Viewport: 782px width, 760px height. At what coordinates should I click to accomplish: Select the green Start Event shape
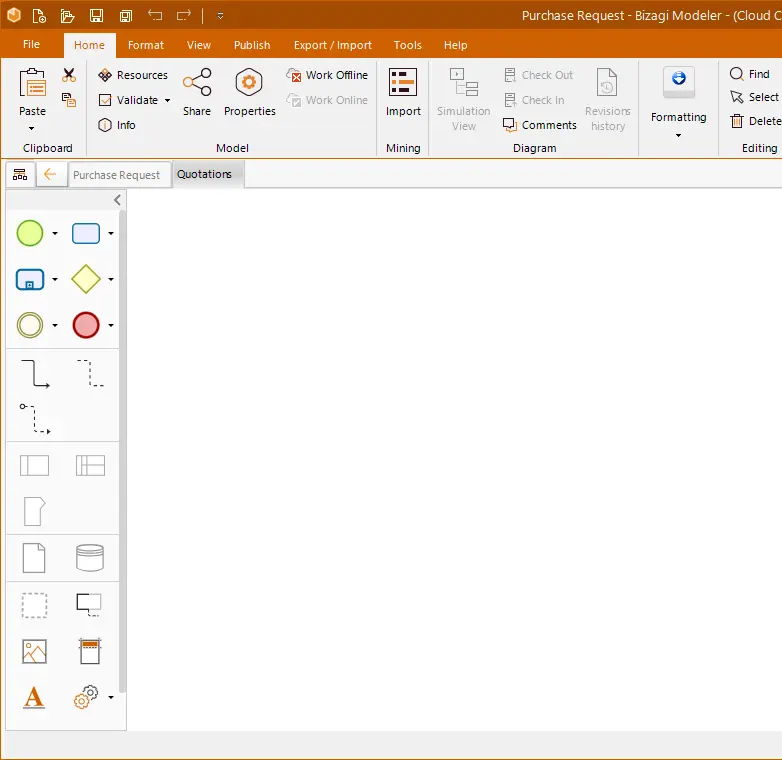pyautogui.click(x=30, y=233)
